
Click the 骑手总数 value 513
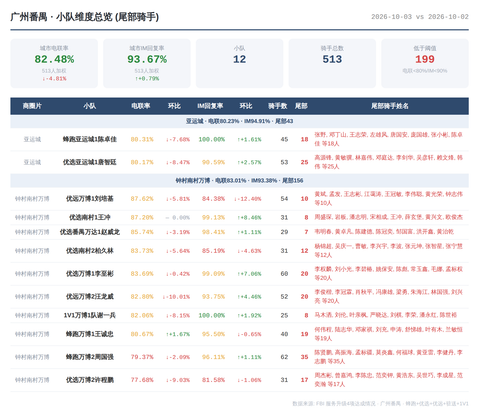click(332, 59)
